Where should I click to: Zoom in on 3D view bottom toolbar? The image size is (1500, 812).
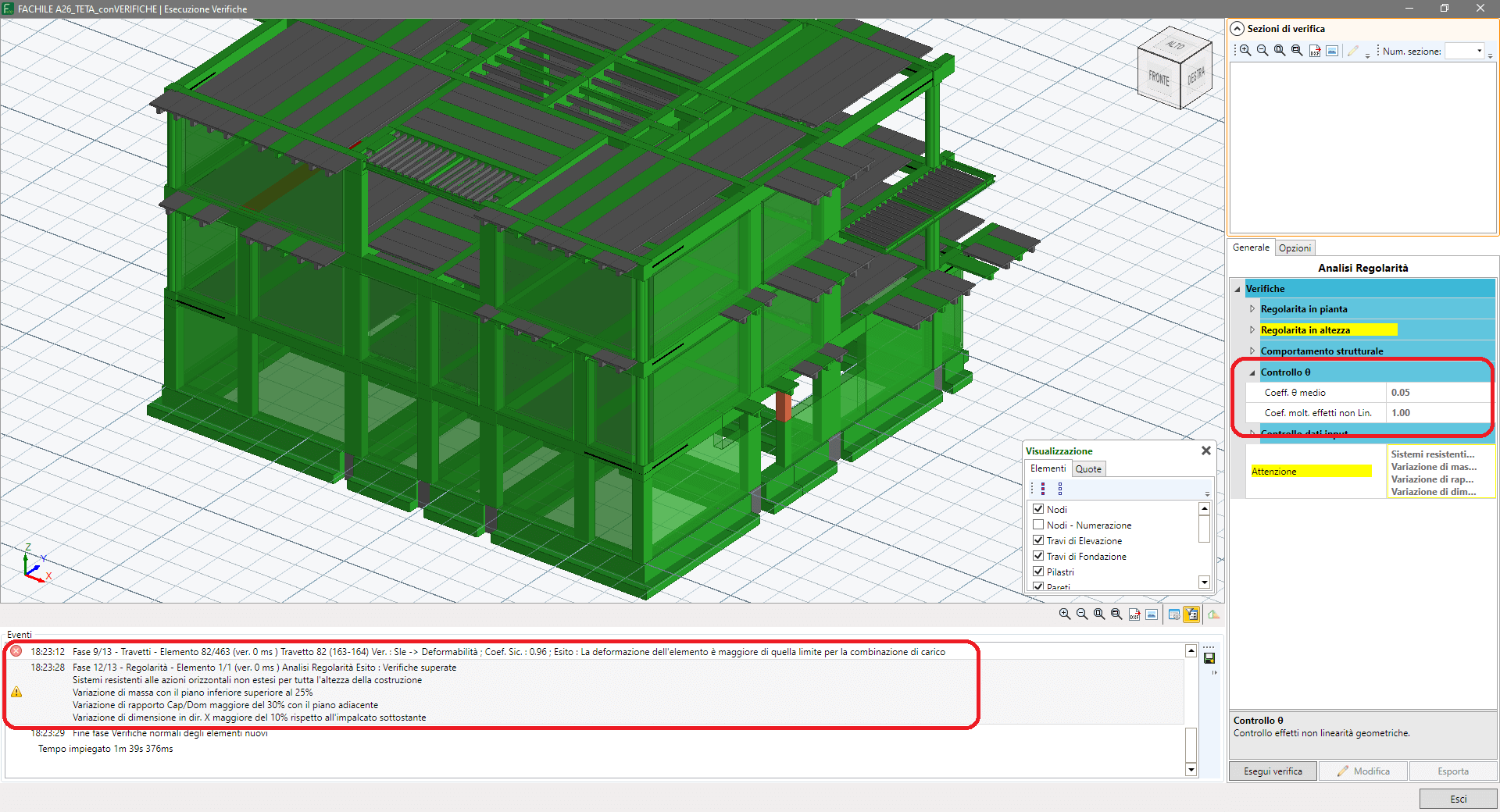point(1065,614)
